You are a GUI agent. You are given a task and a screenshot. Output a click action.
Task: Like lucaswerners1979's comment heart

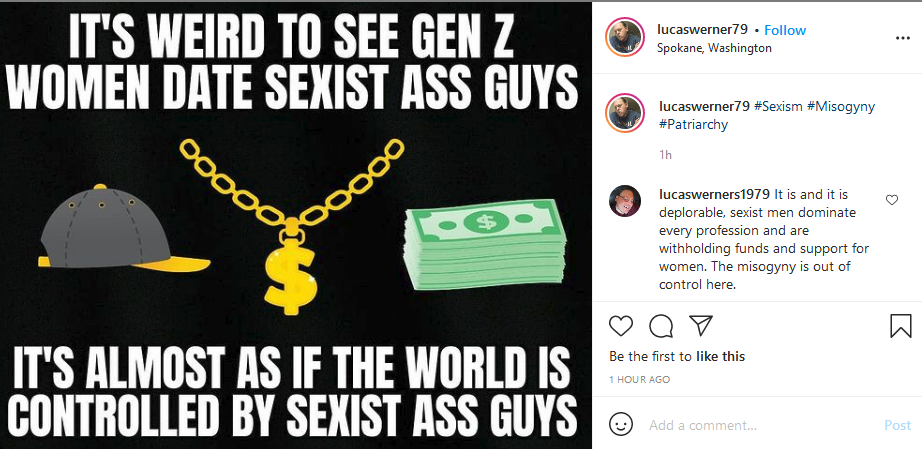coord(891,200)
